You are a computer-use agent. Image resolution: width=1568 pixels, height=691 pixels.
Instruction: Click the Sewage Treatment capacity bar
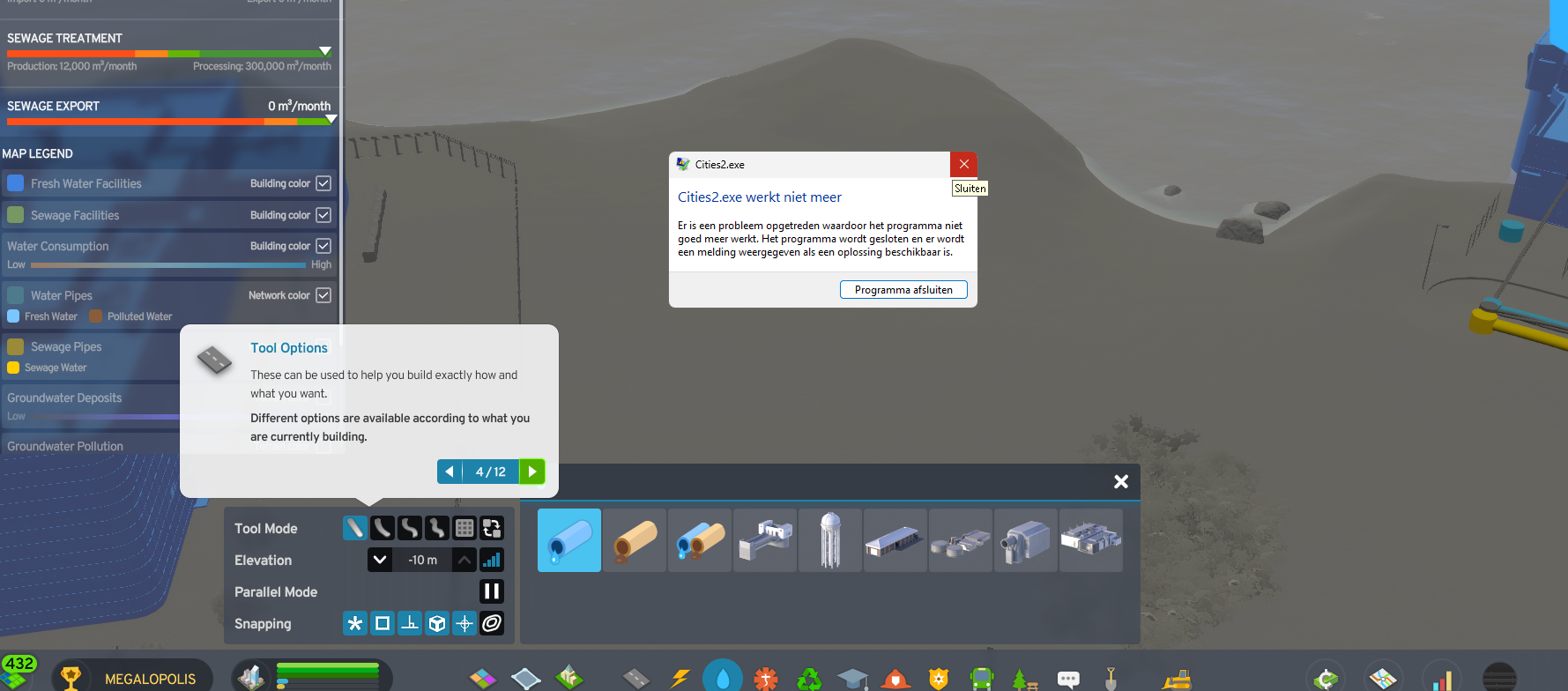[x=167, y=53]
